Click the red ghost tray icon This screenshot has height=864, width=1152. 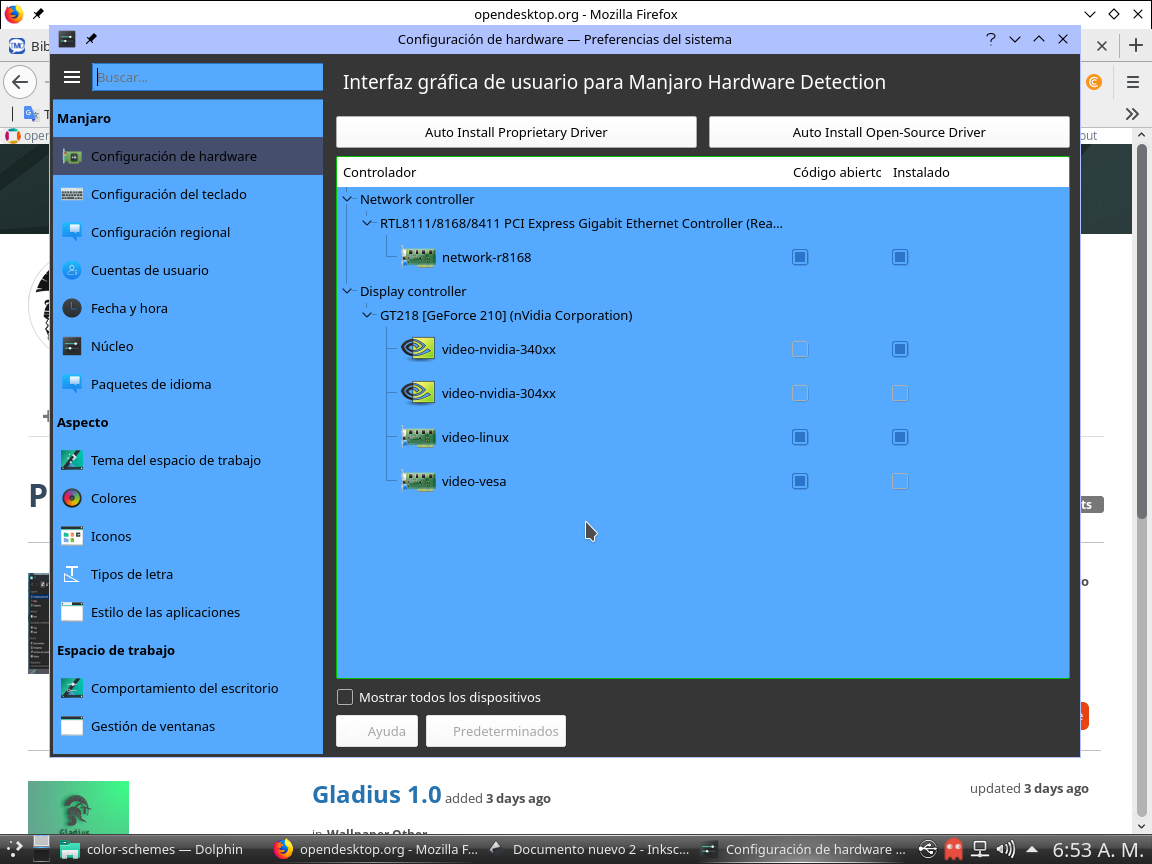click(x=954, y=850)
